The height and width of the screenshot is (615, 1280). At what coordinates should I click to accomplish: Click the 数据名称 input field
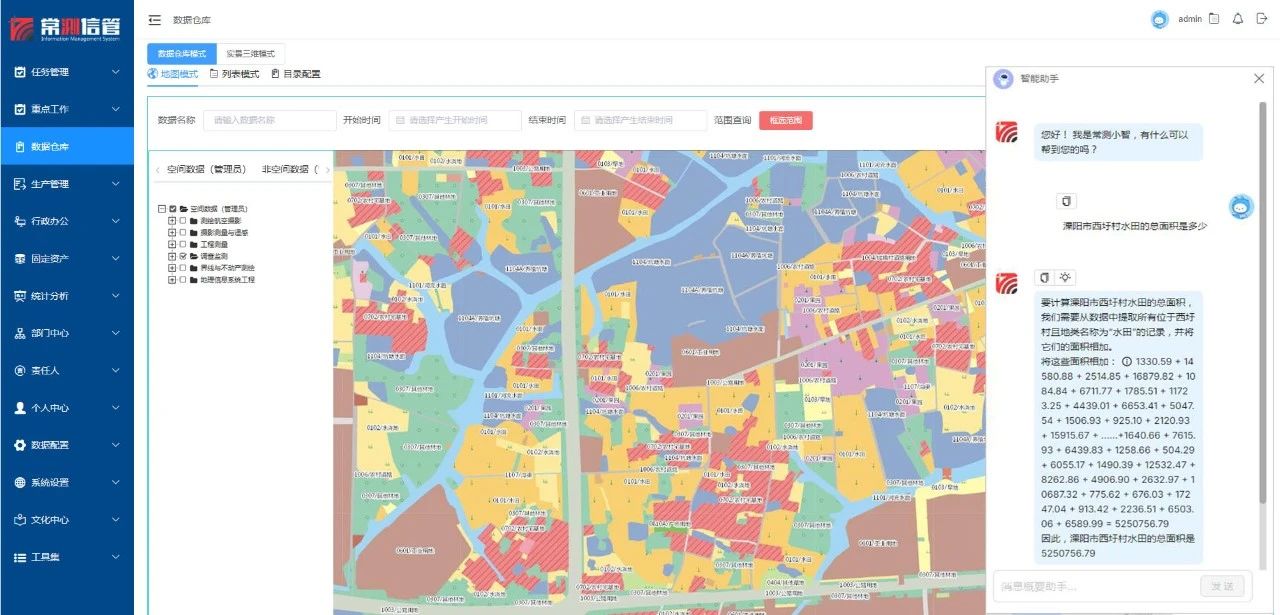pos(270,120)
